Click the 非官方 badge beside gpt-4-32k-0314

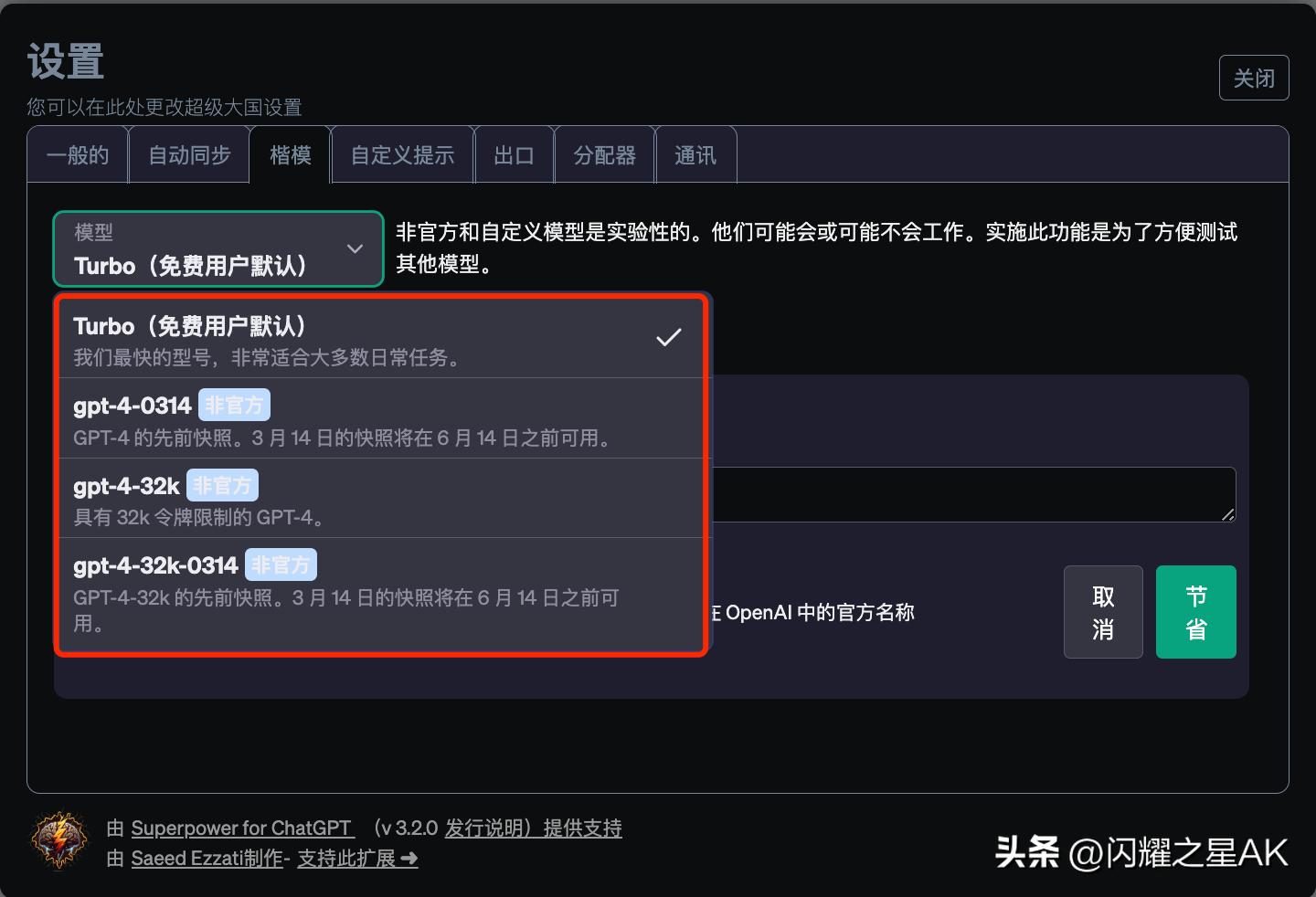pyautogui.click(x=281, y=564)
